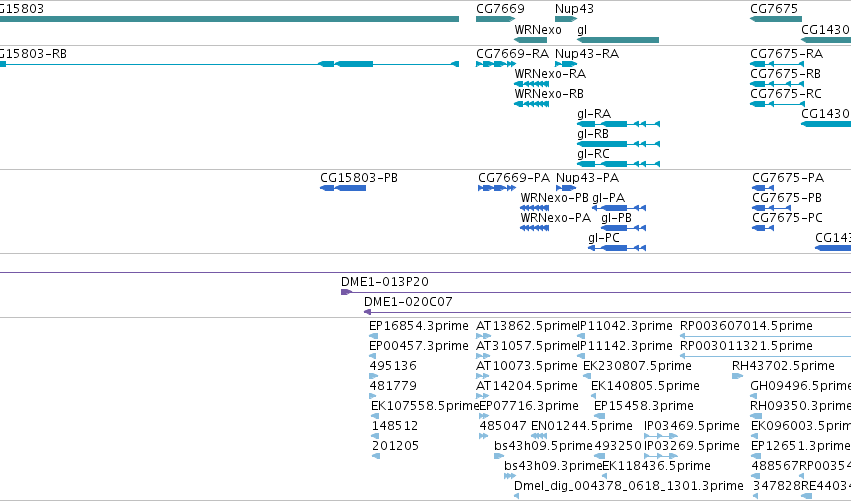Click the WRNexo-PB protein label

tap(554, 198)
